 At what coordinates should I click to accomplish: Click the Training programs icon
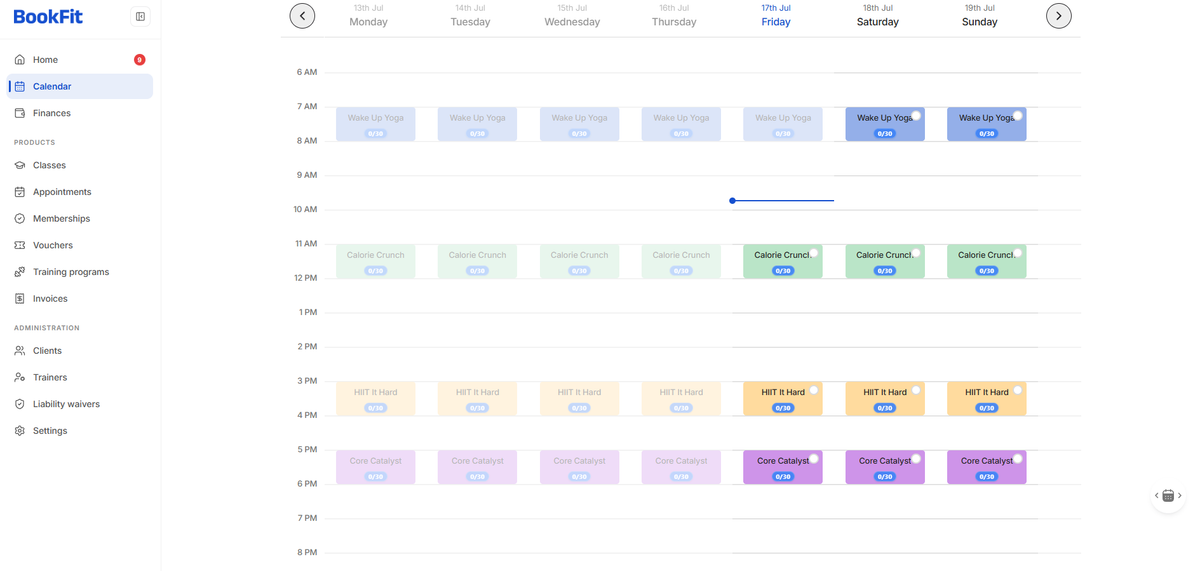(19, 272)
